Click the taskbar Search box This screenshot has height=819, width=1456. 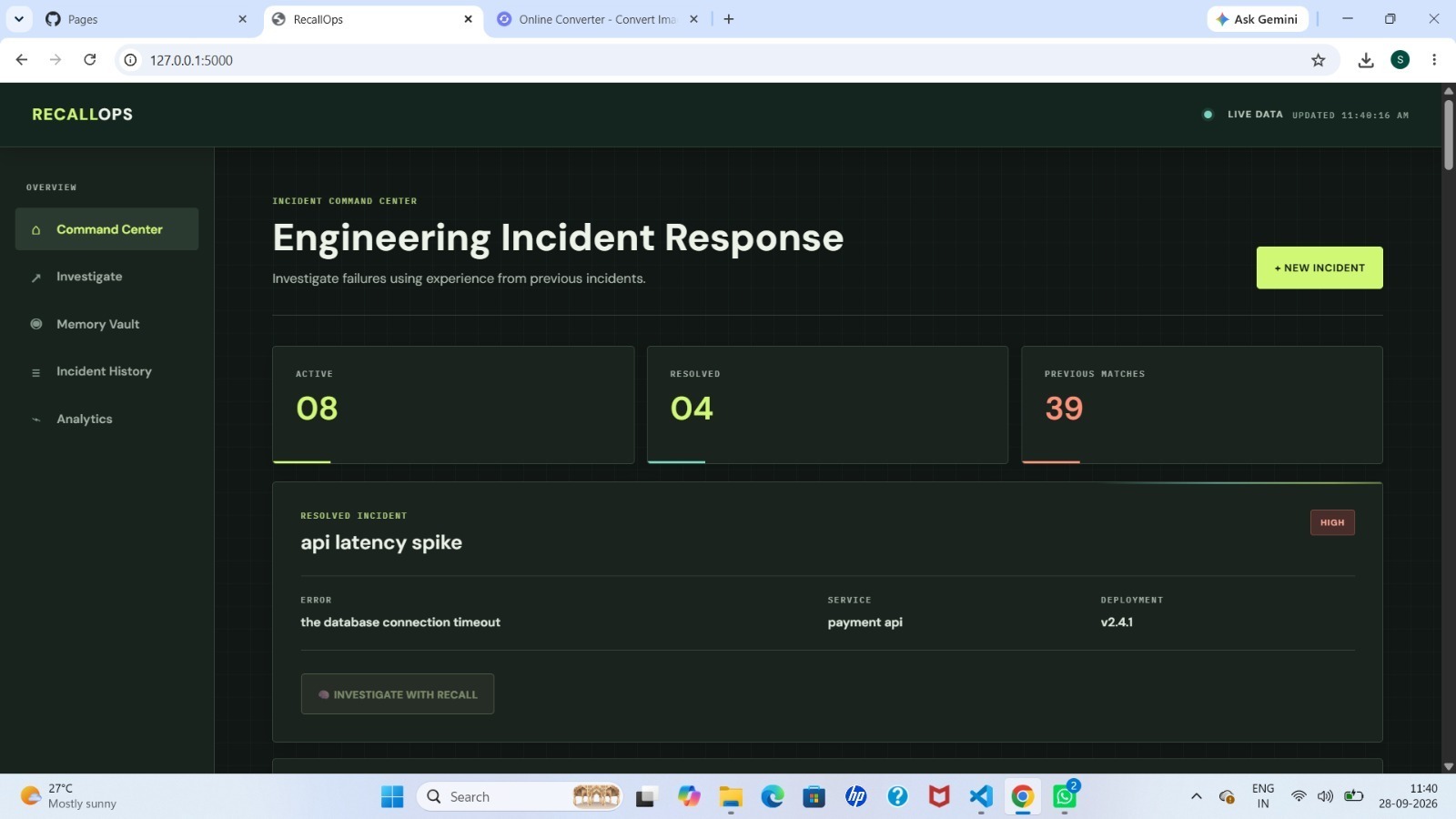point(520,797)
